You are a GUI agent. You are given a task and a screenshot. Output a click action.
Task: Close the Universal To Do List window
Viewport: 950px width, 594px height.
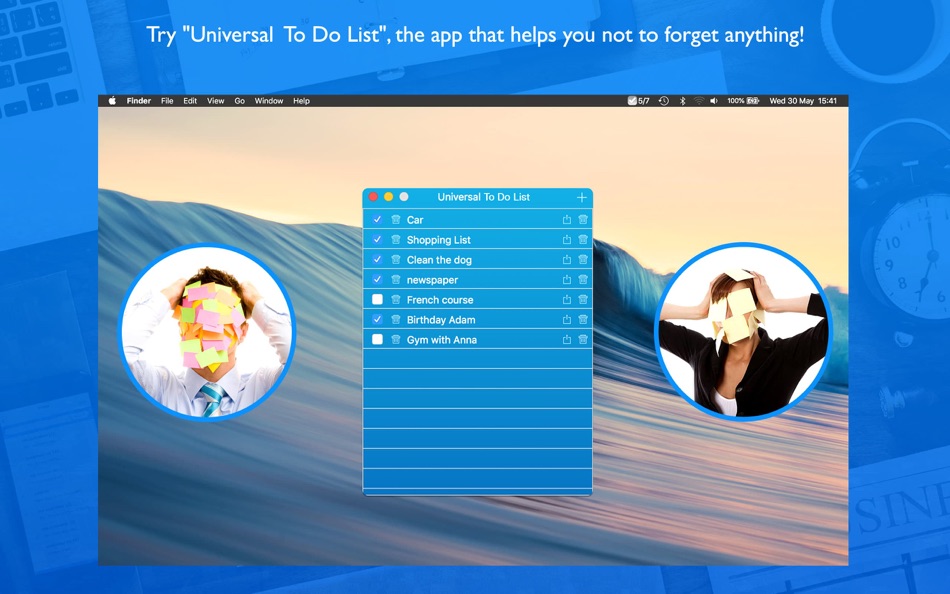tap(373, 197)
